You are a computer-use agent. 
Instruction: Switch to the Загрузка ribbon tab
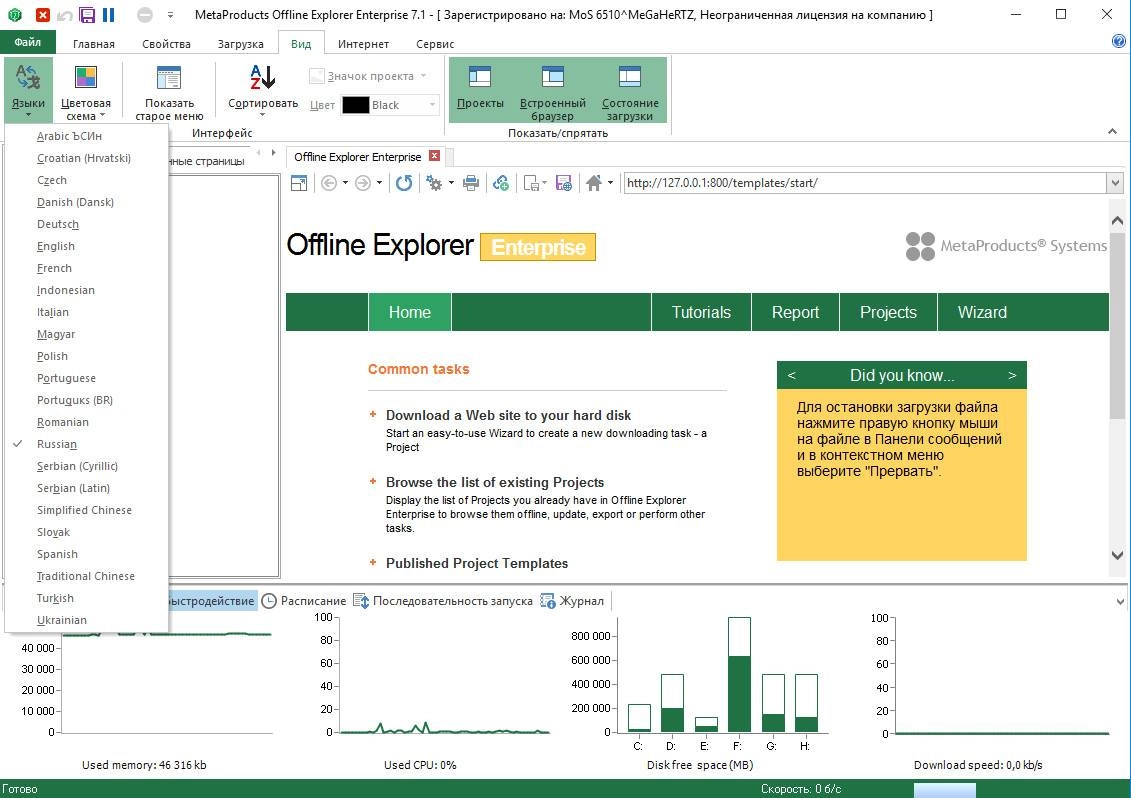(241, 44)
